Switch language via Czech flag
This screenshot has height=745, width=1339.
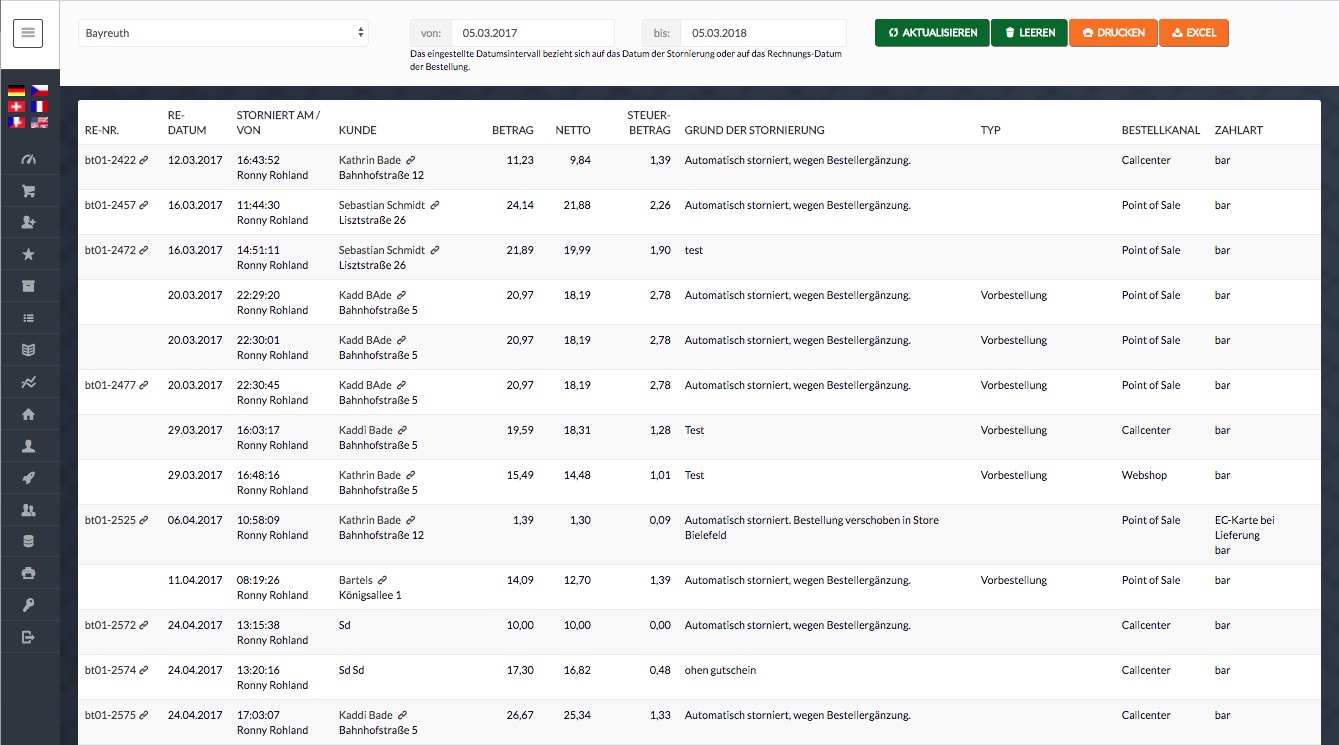(40, 91)
